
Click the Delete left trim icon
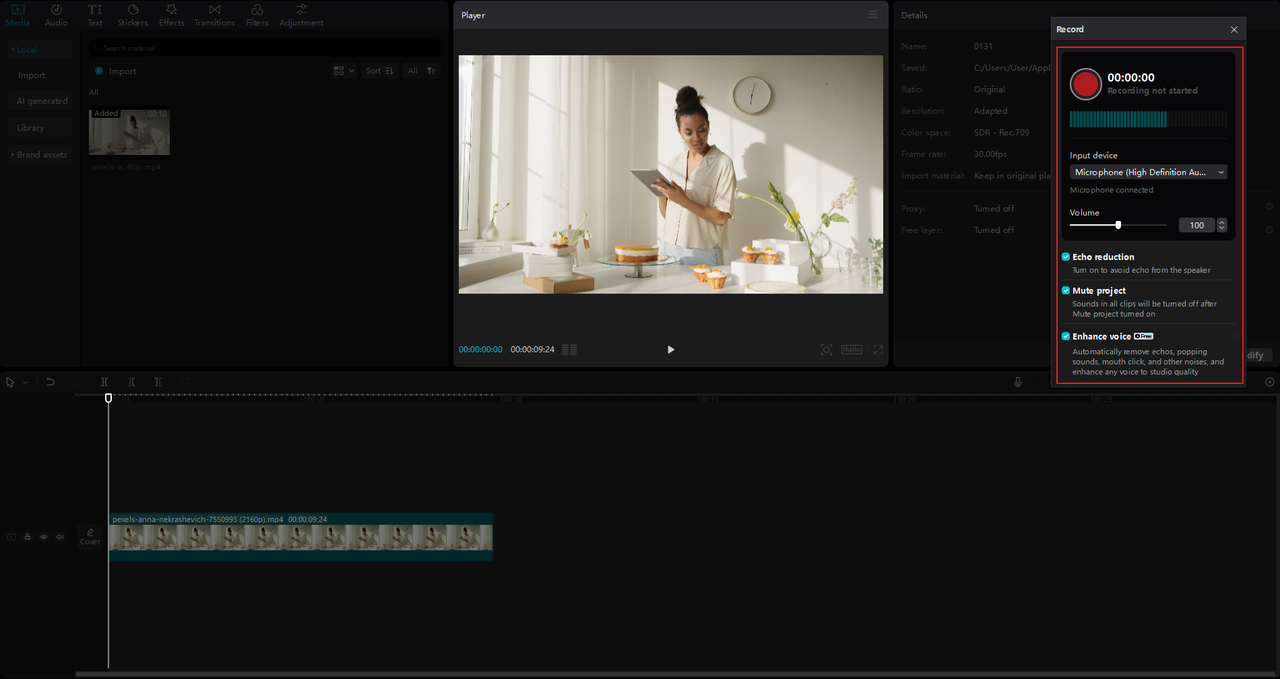(131, 382)
